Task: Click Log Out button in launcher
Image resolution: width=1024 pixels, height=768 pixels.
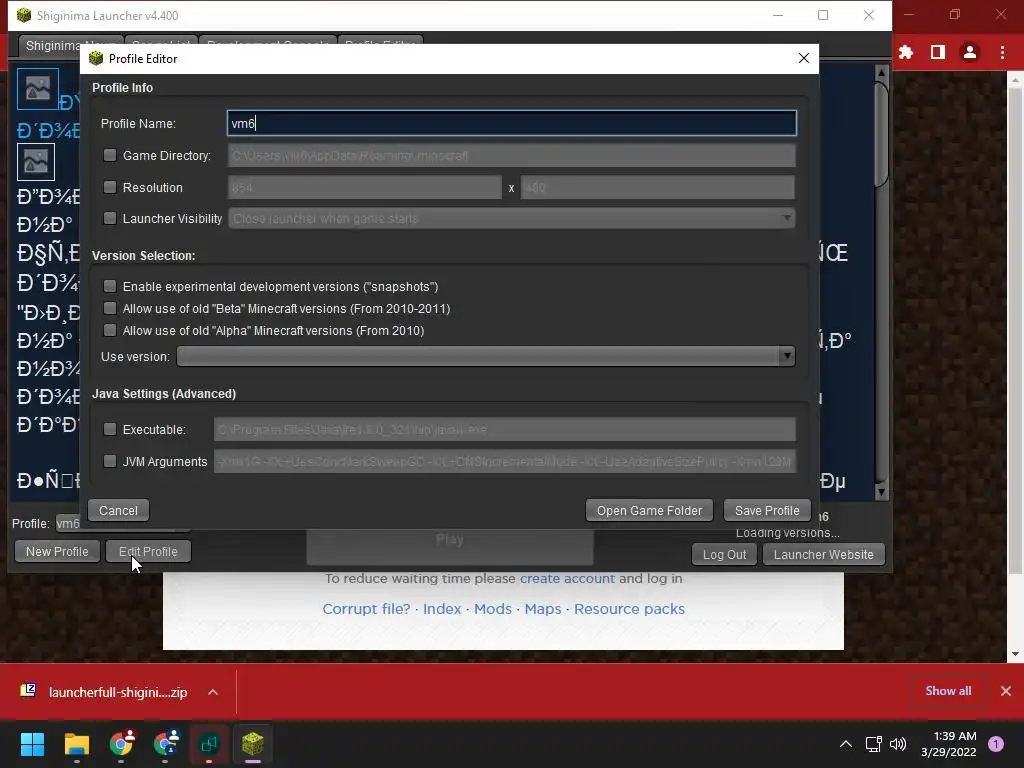Action: pos(724,554)
